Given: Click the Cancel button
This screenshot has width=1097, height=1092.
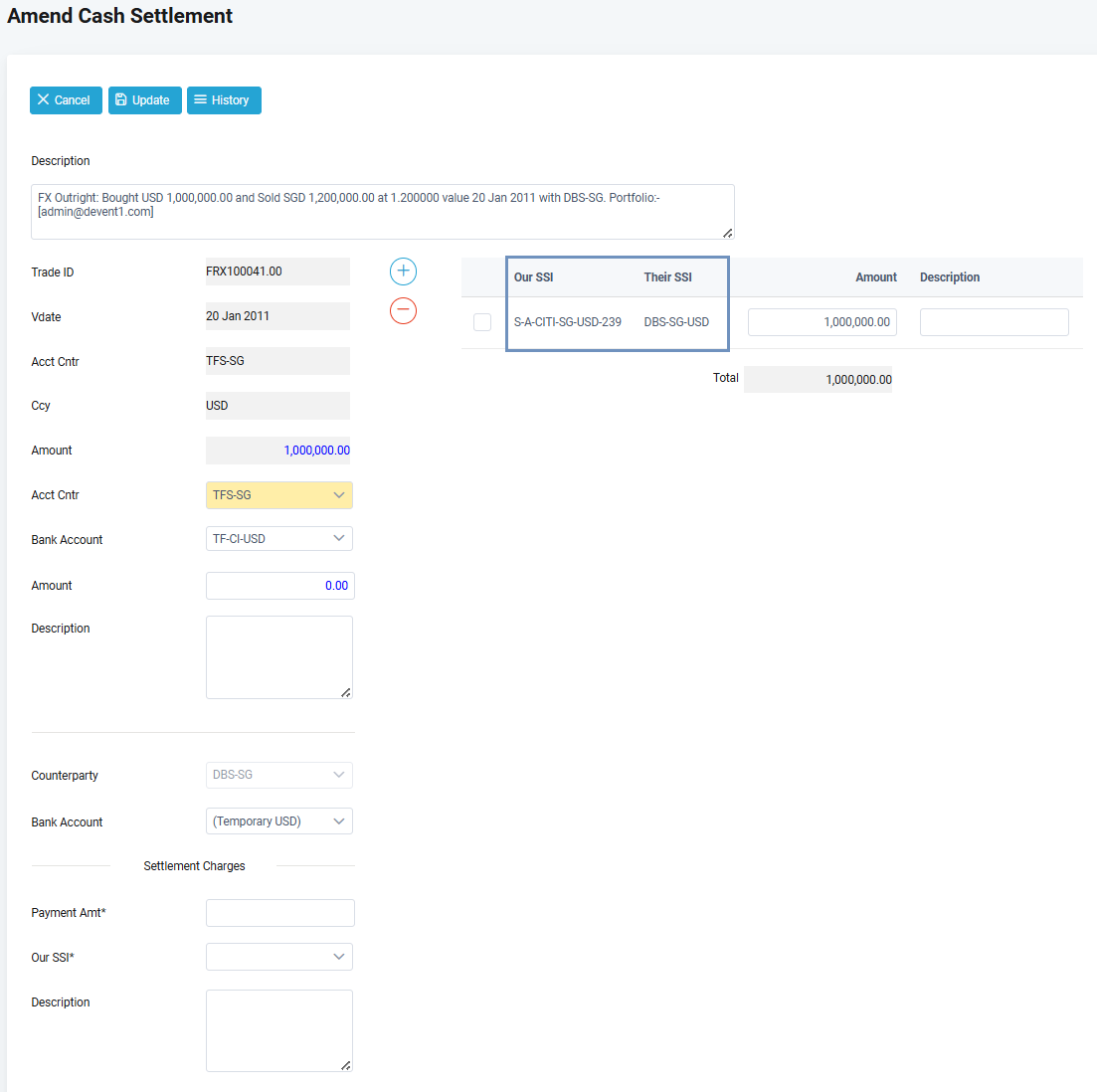Looking at the screenshot, I should coord(66,100).
